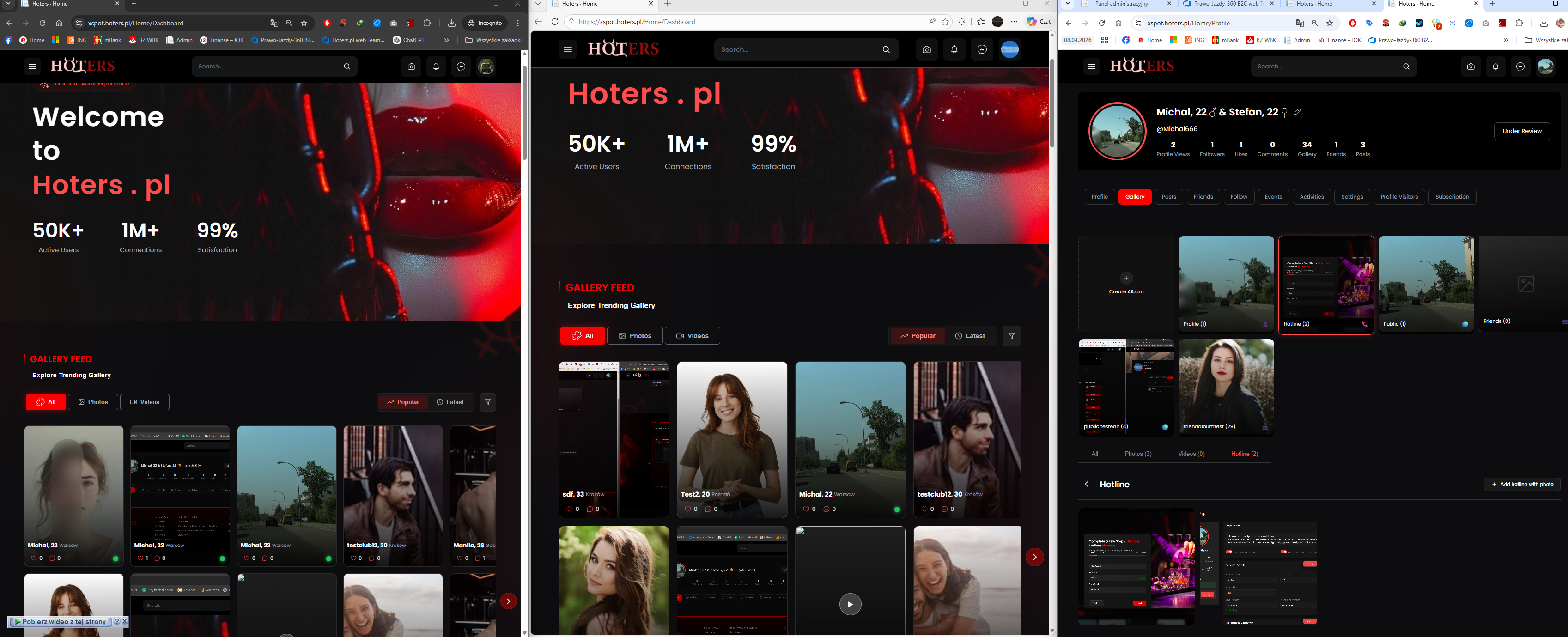The width and height of the screenshot is (1568, 637).
Task: Switch to Latest sorting in the left window gallery
Action: point(450,402)
